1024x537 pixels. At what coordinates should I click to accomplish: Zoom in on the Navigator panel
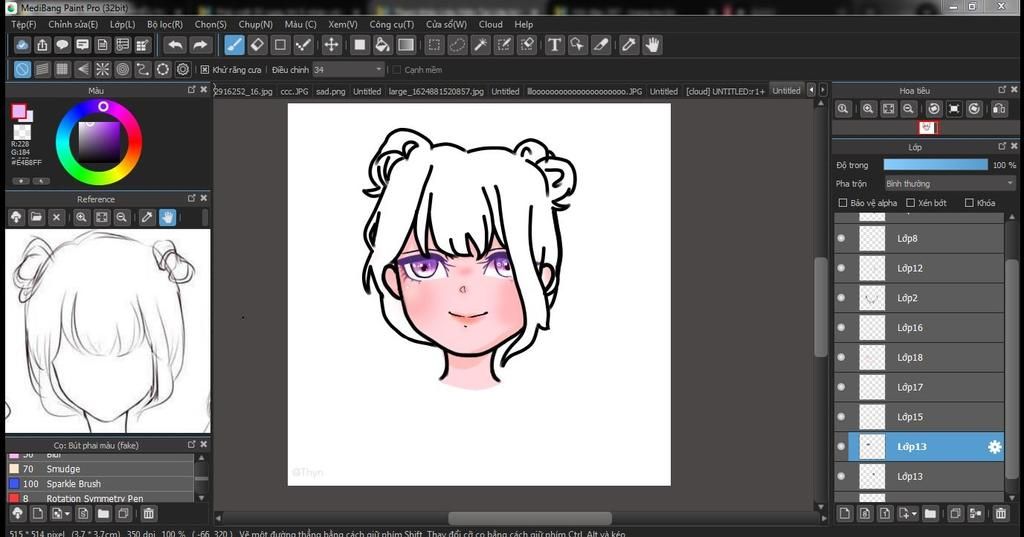867,109
